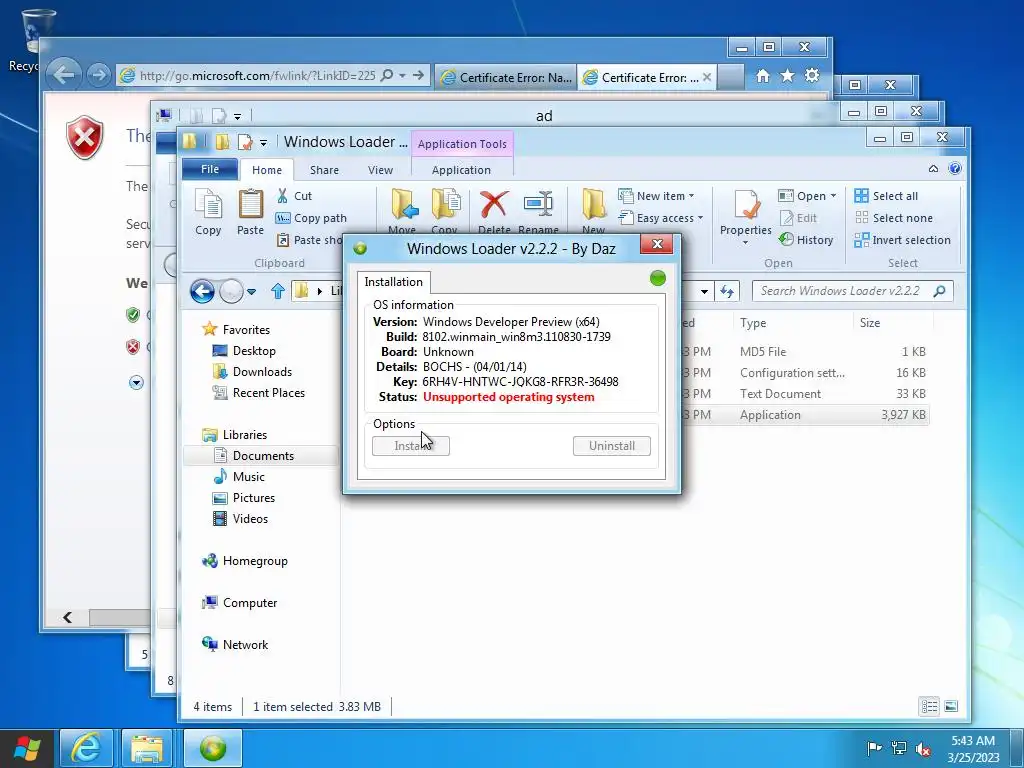Click Copy path in ribbon
The image size is (1024, 768).
click(x=311, y=218)
